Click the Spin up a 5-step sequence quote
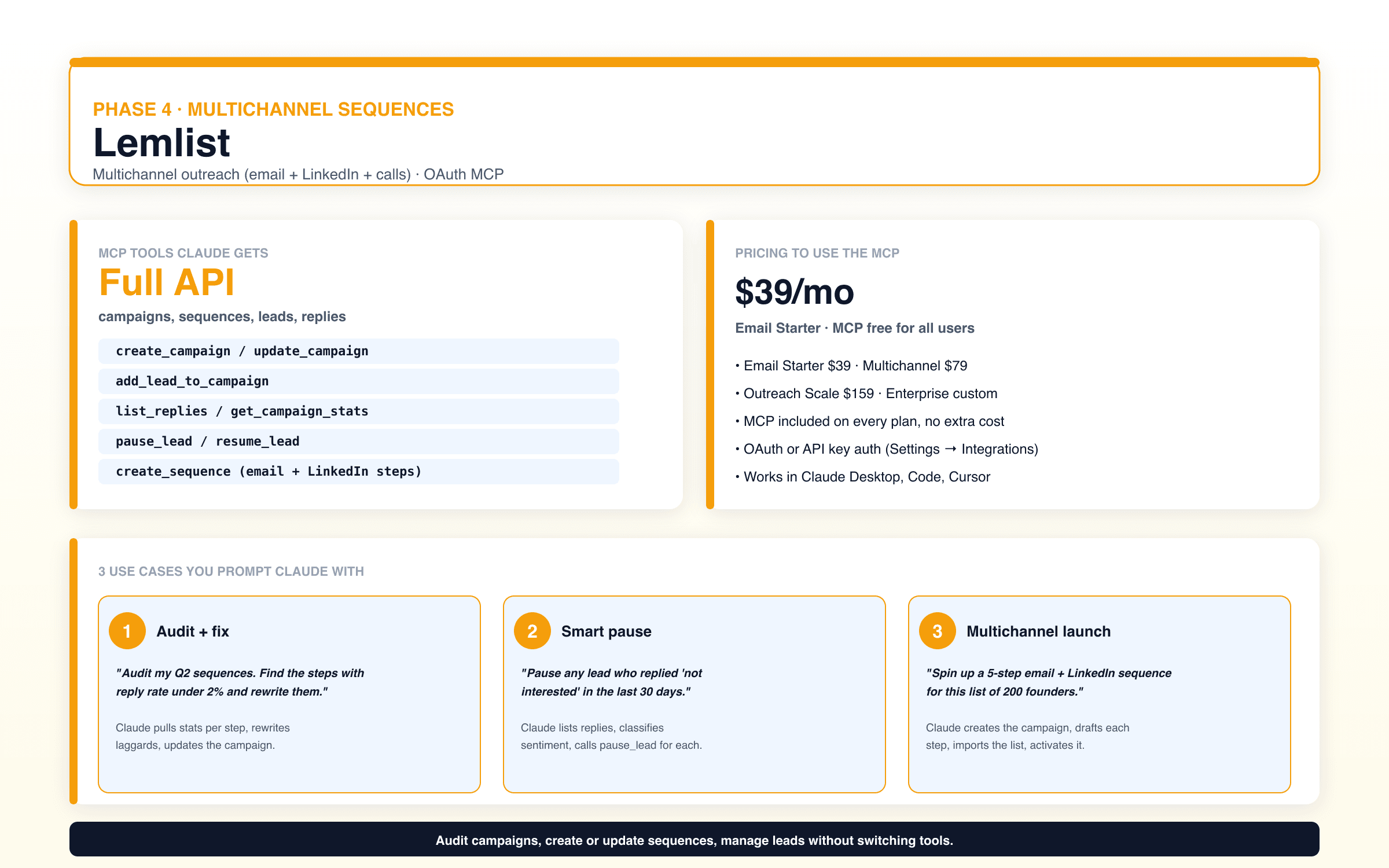Screen dimensions: 1389x868 (1048, 682)
